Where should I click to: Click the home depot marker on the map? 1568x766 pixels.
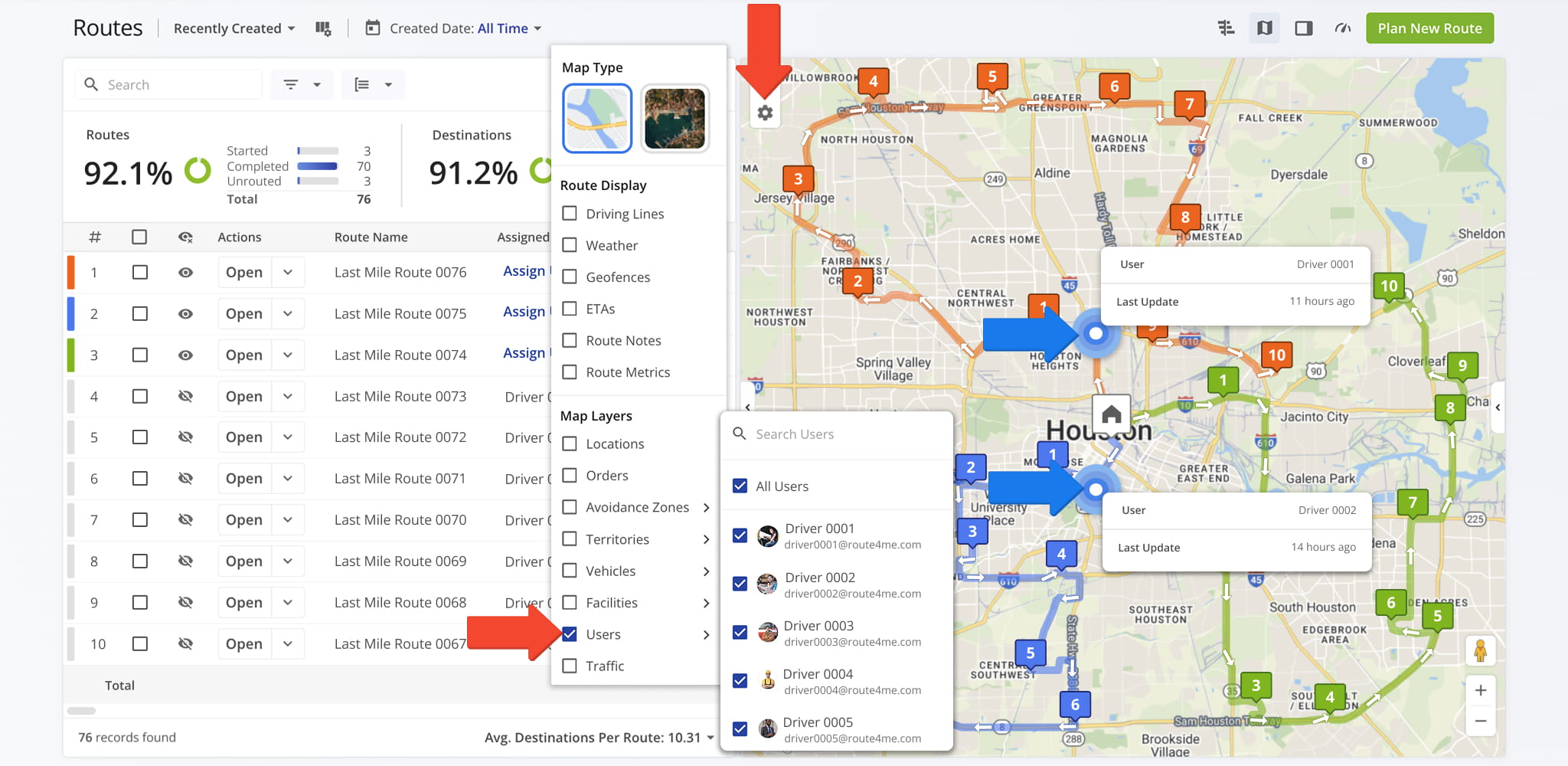coord(1111,414)
